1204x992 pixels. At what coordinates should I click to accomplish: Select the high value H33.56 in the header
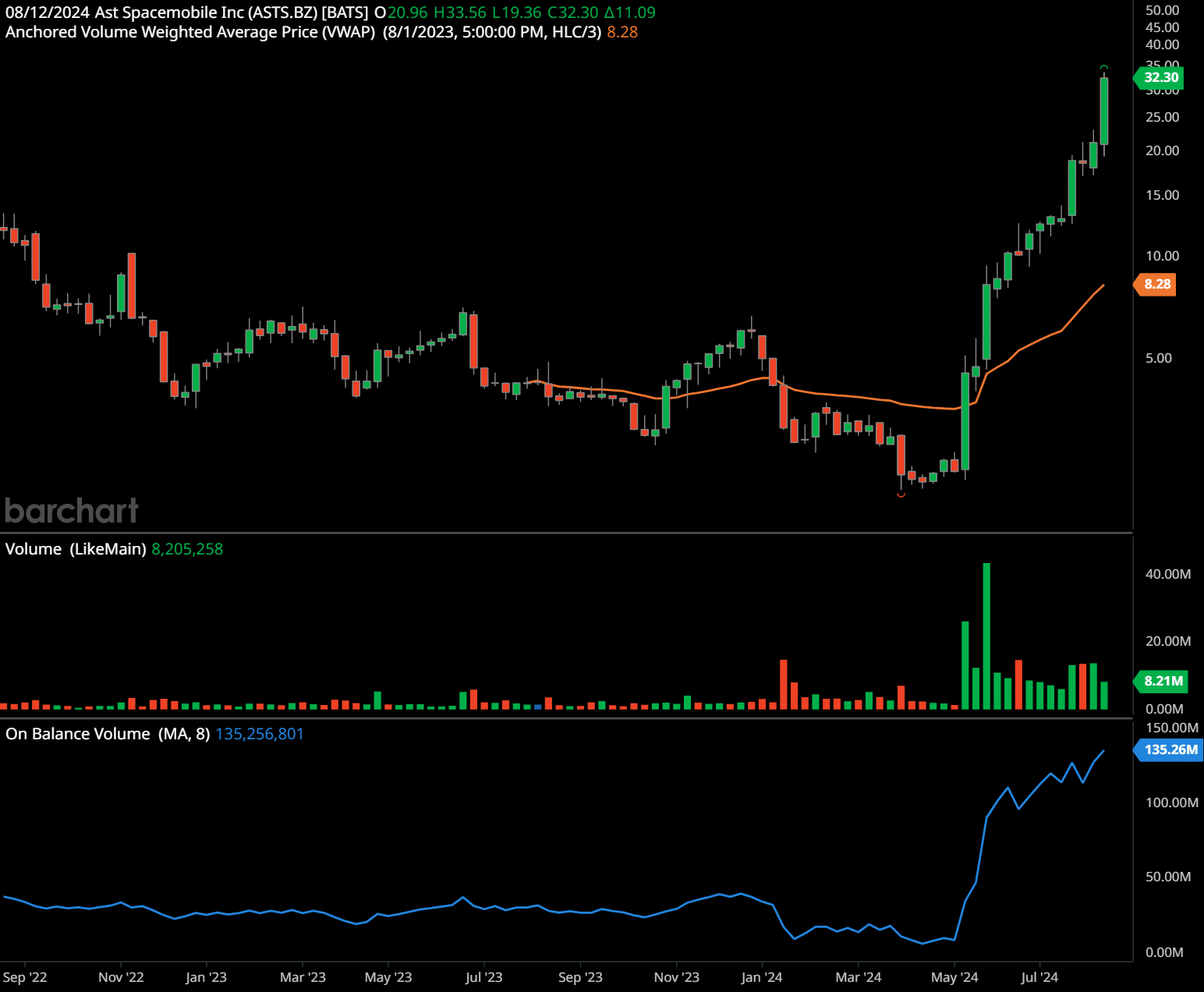[x=460, y=12]
